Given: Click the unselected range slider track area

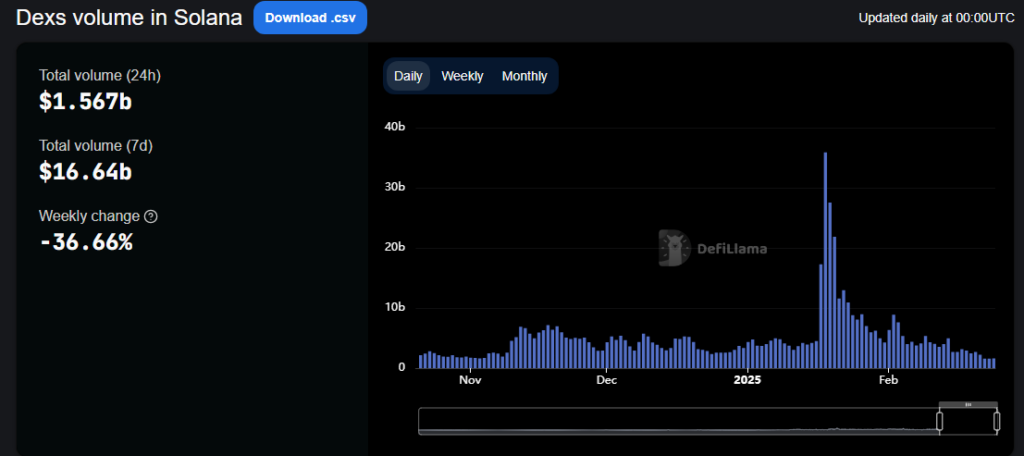Looking at the screenshot, I should [x=680, y=422].
